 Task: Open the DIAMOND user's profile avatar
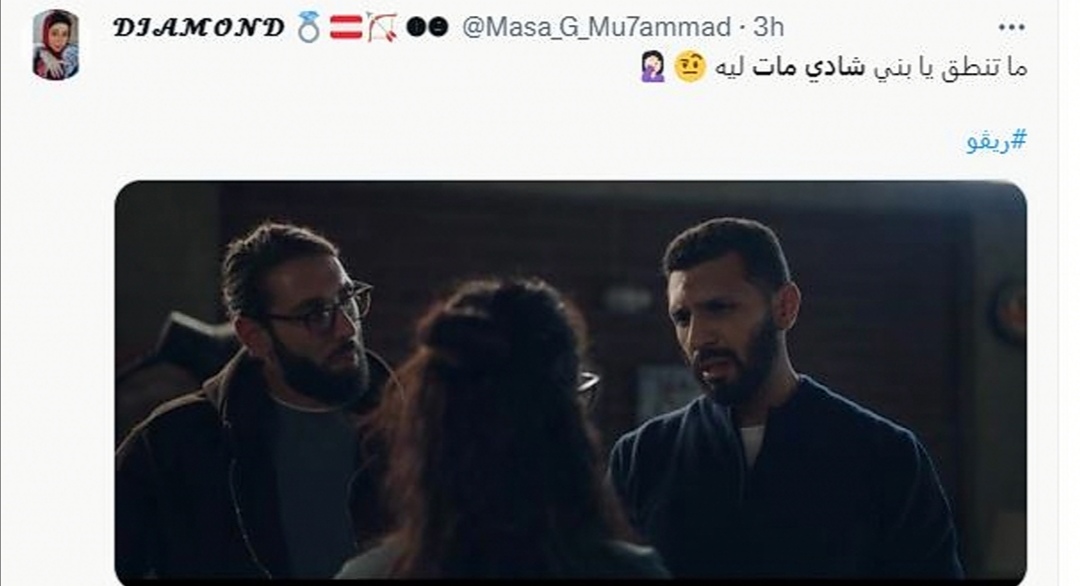coord(56,45)
